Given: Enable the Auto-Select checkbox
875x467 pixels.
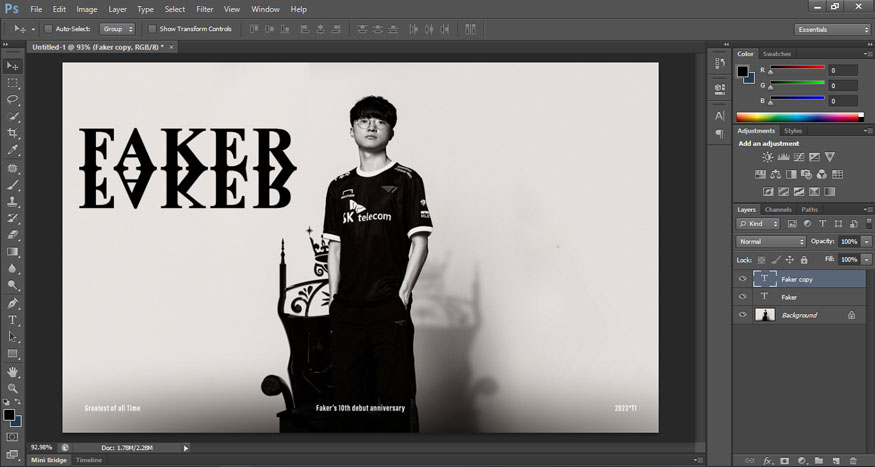Looking at the screenshot, I should tap(49, 29).
